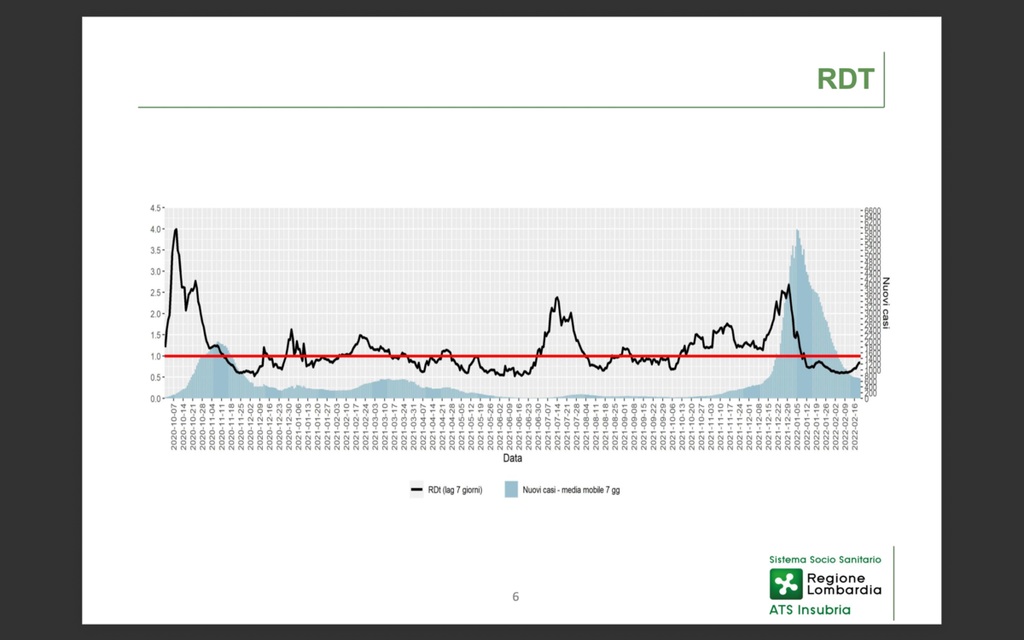Click the 3.0 tick on left axis
The height and width of the screenshot is (640, 1024).
pos(155,272)
